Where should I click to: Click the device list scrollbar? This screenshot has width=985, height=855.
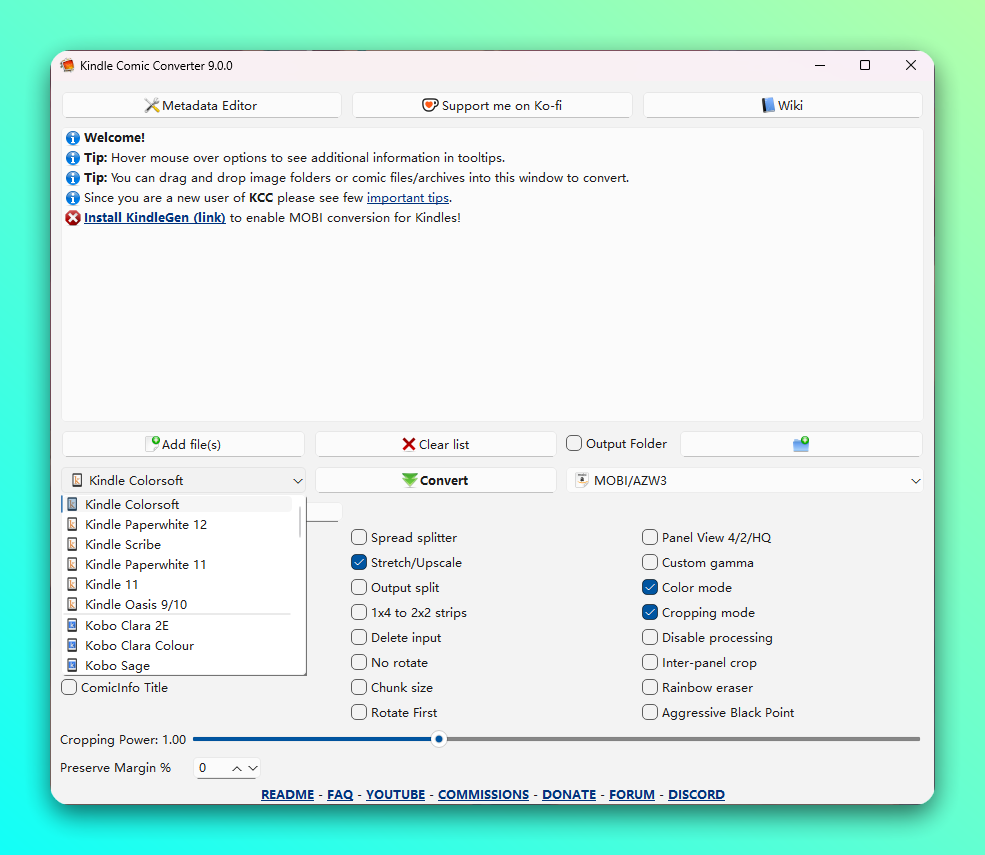pos(300,522)
